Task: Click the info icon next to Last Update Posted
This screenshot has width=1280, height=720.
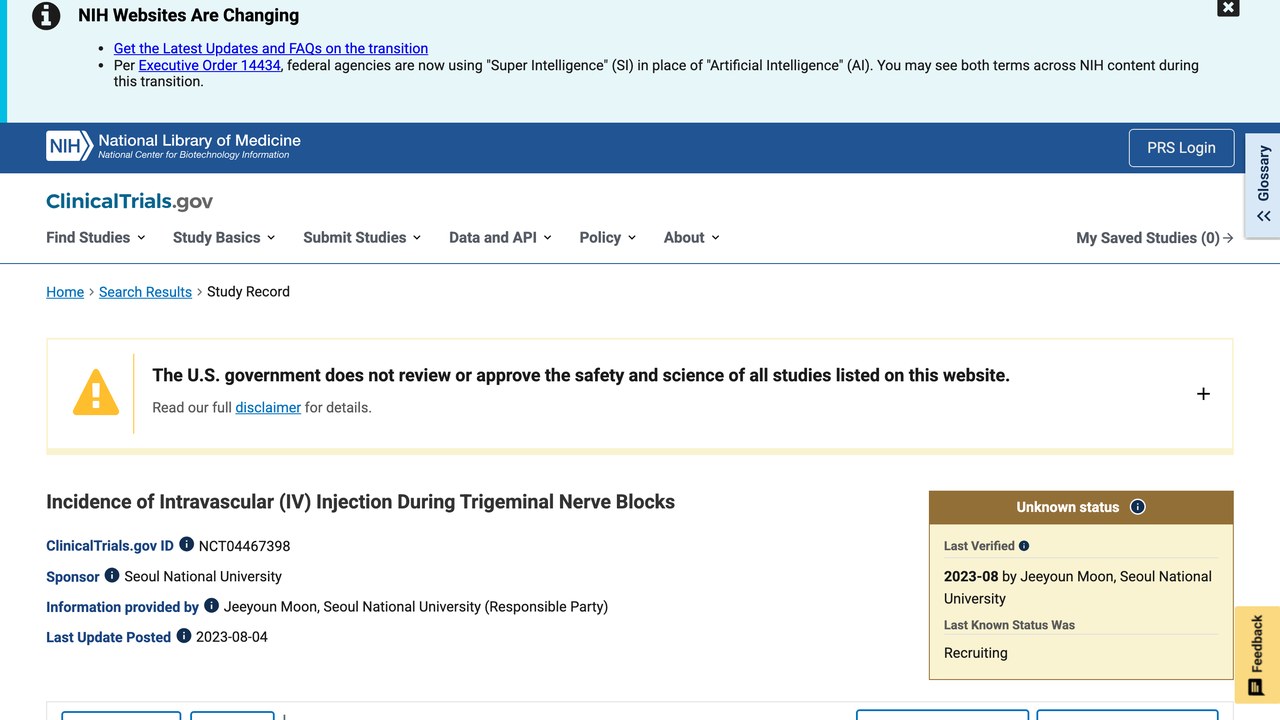Action: click(x=184, y=635)
